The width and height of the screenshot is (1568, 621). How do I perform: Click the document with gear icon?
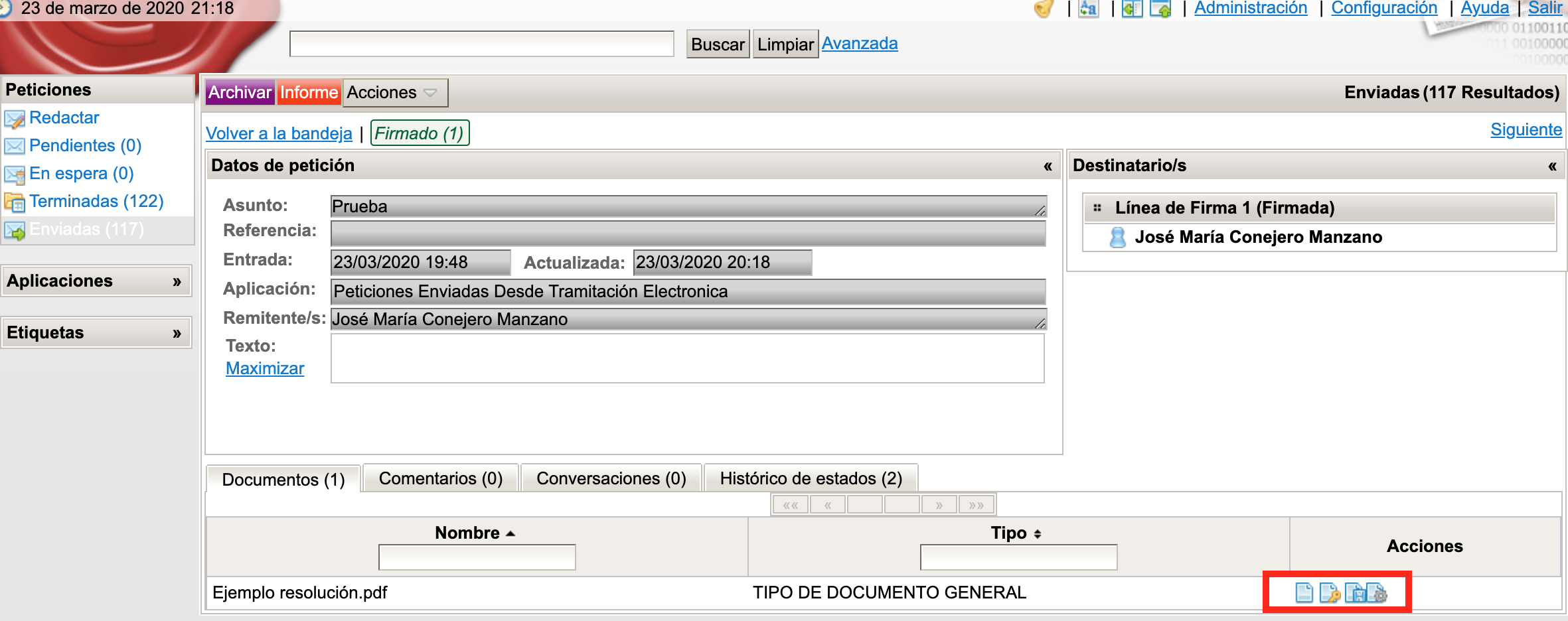1378,592
